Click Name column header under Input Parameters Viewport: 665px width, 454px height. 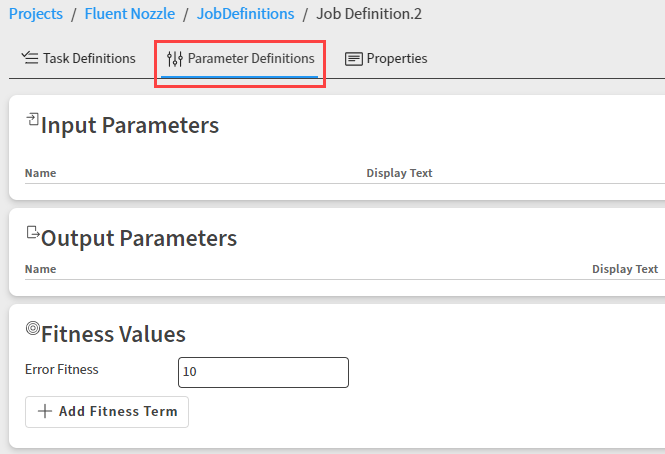(x=40, y=173)
